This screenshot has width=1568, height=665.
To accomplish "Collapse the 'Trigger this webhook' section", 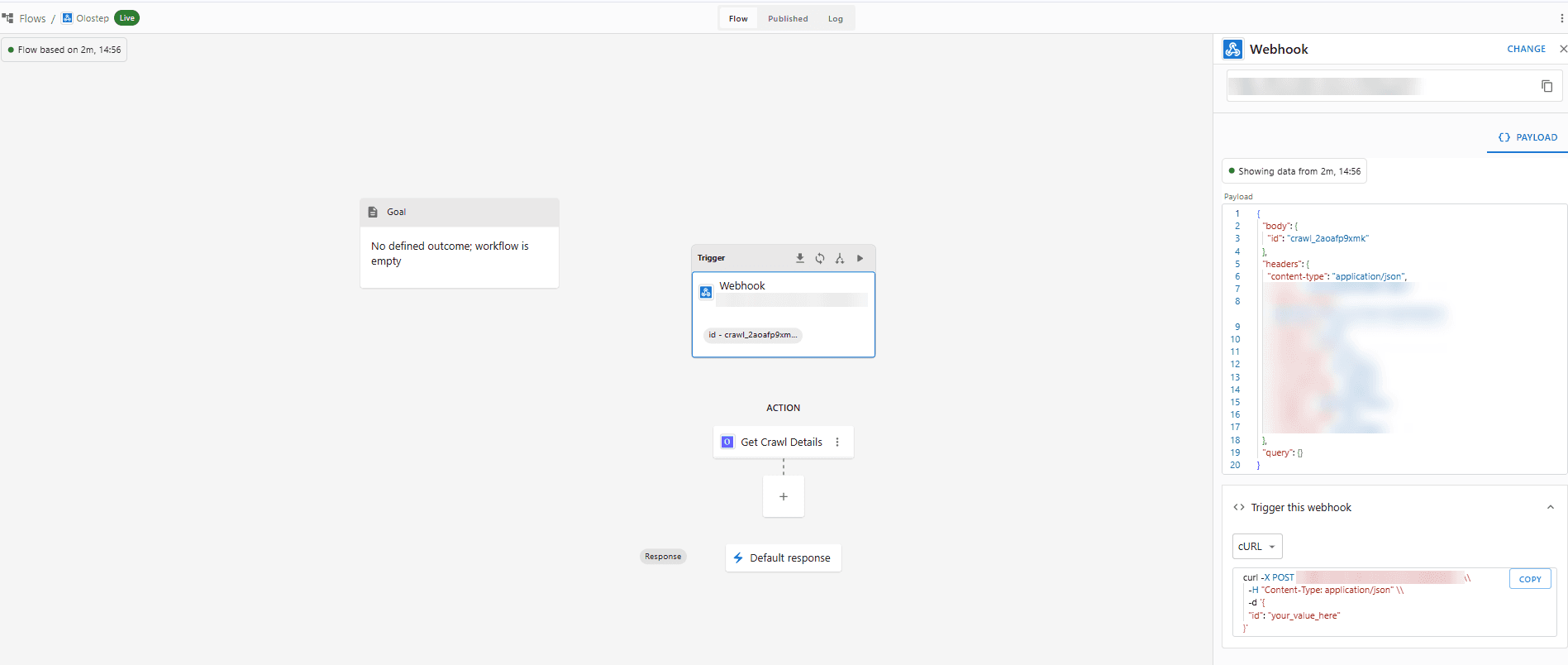I will point(1550,507).
